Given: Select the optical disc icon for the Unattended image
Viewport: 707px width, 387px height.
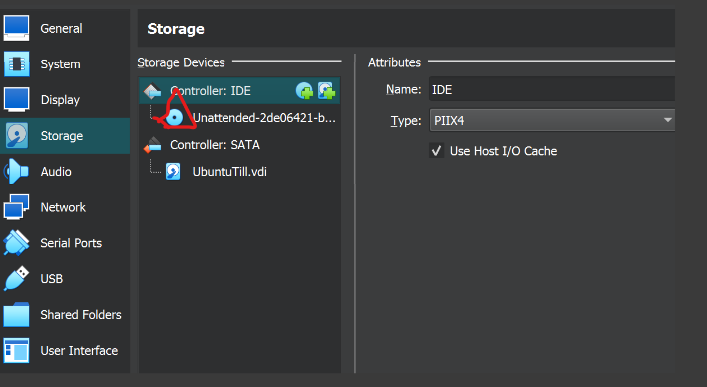Looking at the screenshot, I should [174, 118].
